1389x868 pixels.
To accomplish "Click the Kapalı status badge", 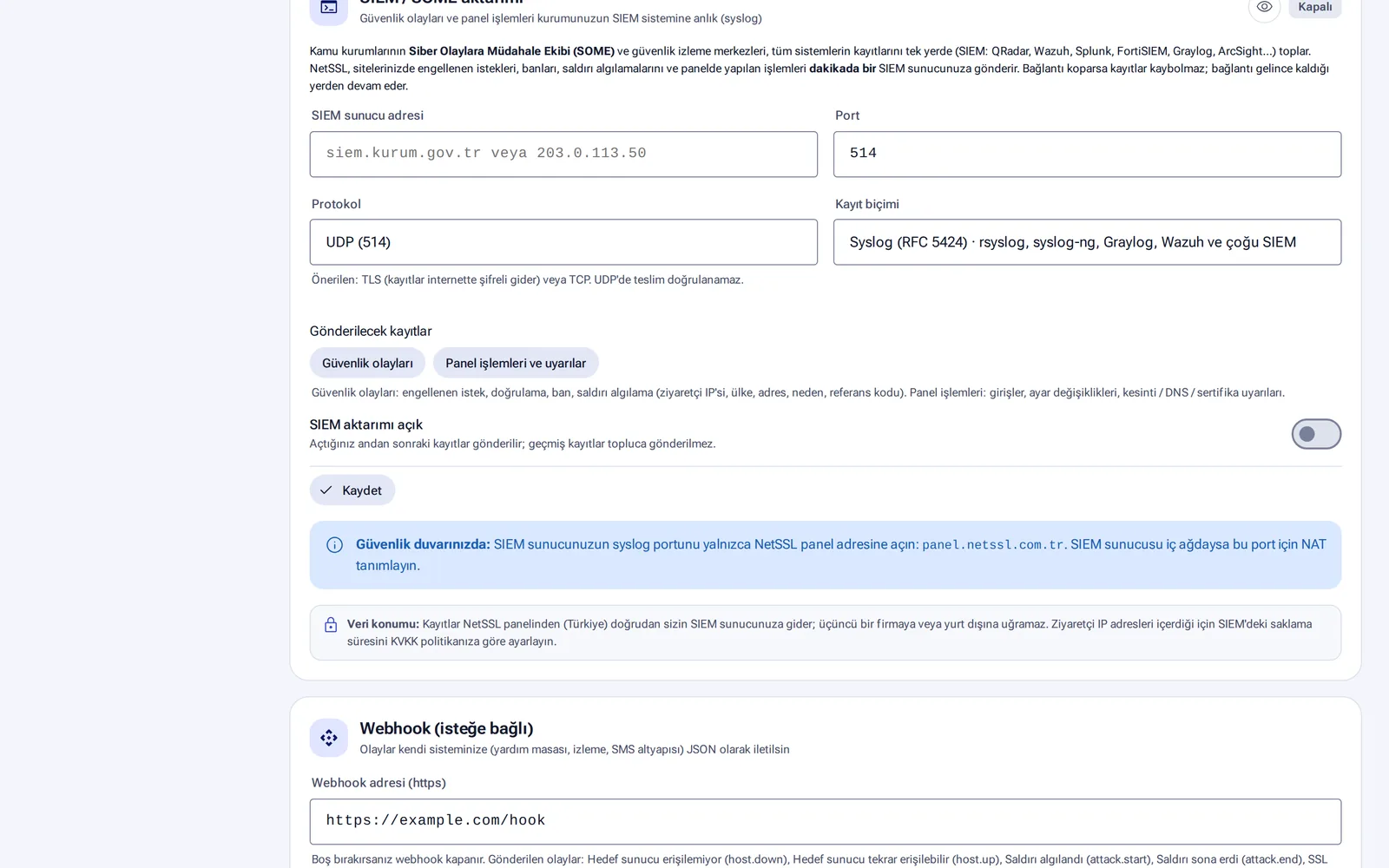I will tap(1314, 7).
